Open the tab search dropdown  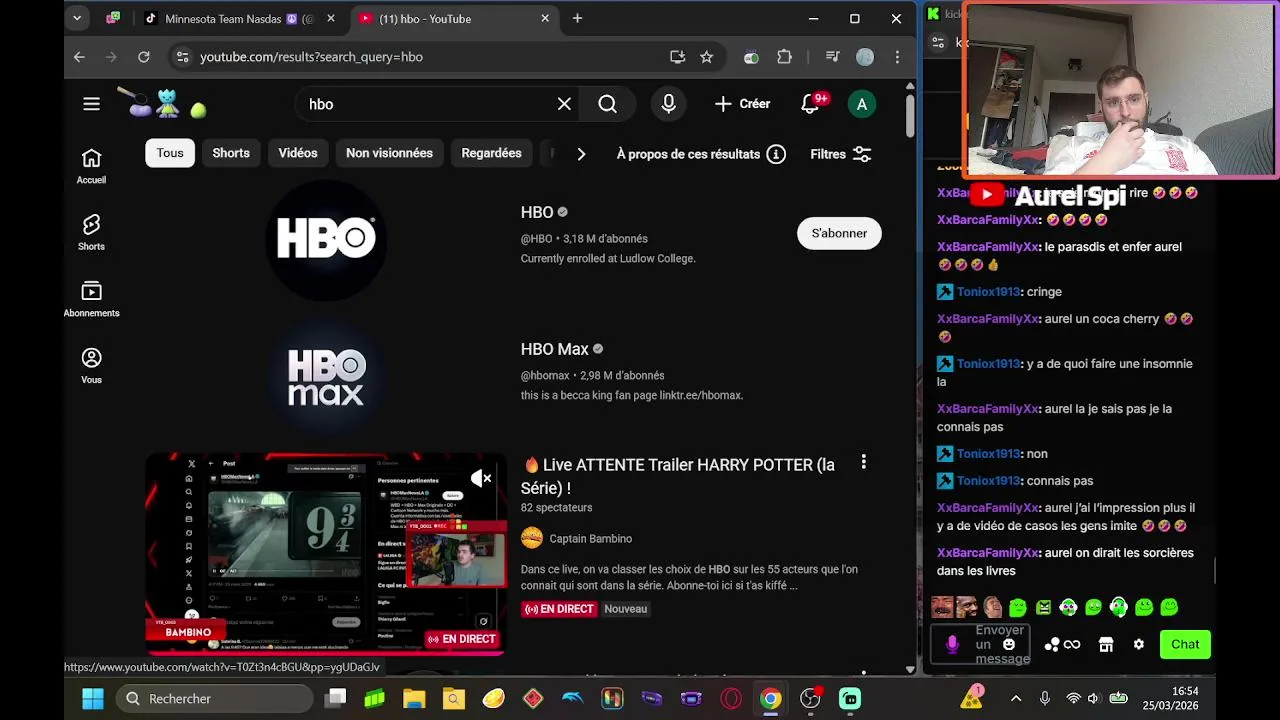click(77, 18)
